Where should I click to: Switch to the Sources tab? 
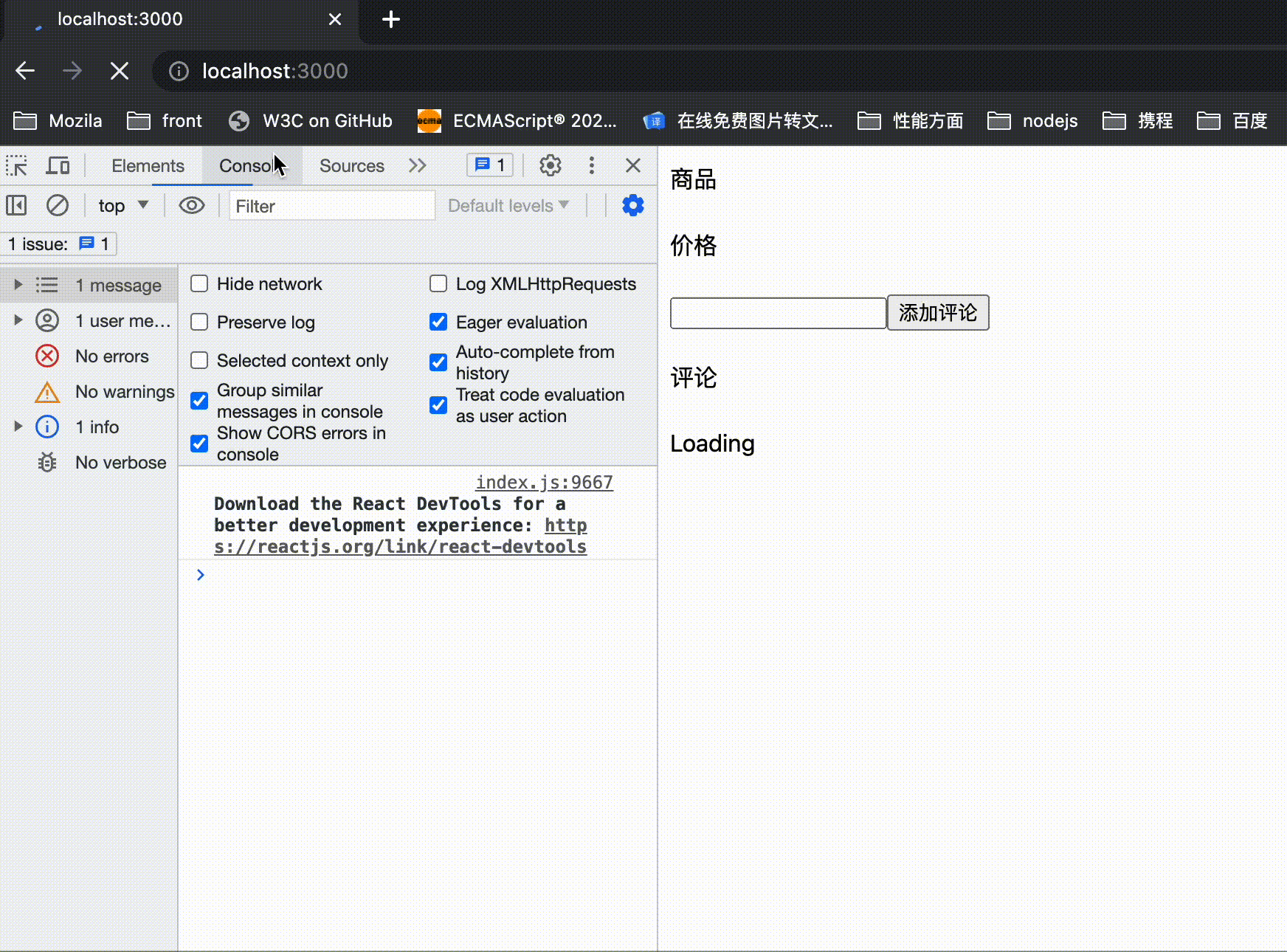[x=352, y=165]
